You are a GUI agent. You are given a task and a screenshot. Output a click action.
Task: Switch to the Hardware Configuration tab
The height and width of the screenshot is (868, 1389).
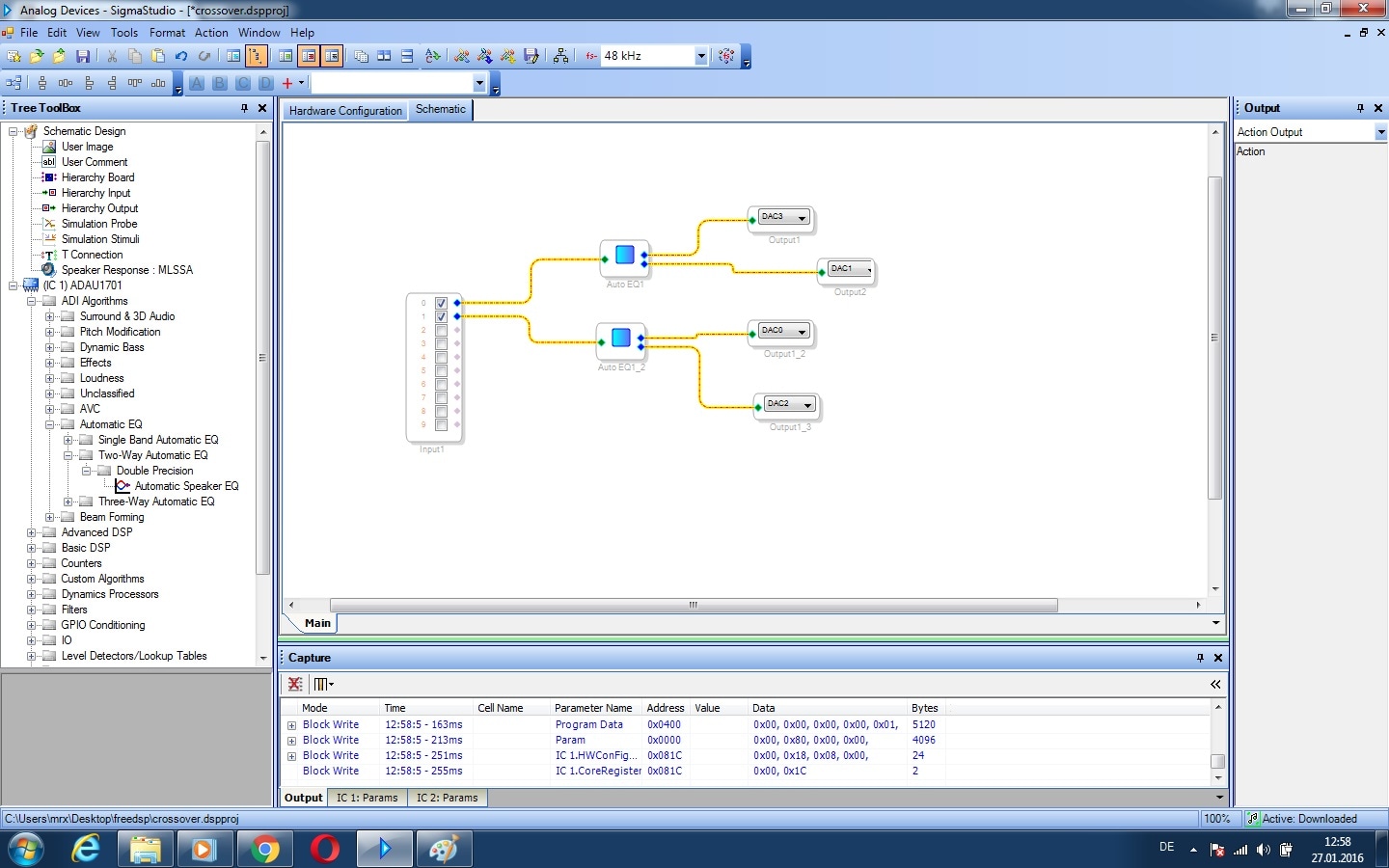[345, 111]
